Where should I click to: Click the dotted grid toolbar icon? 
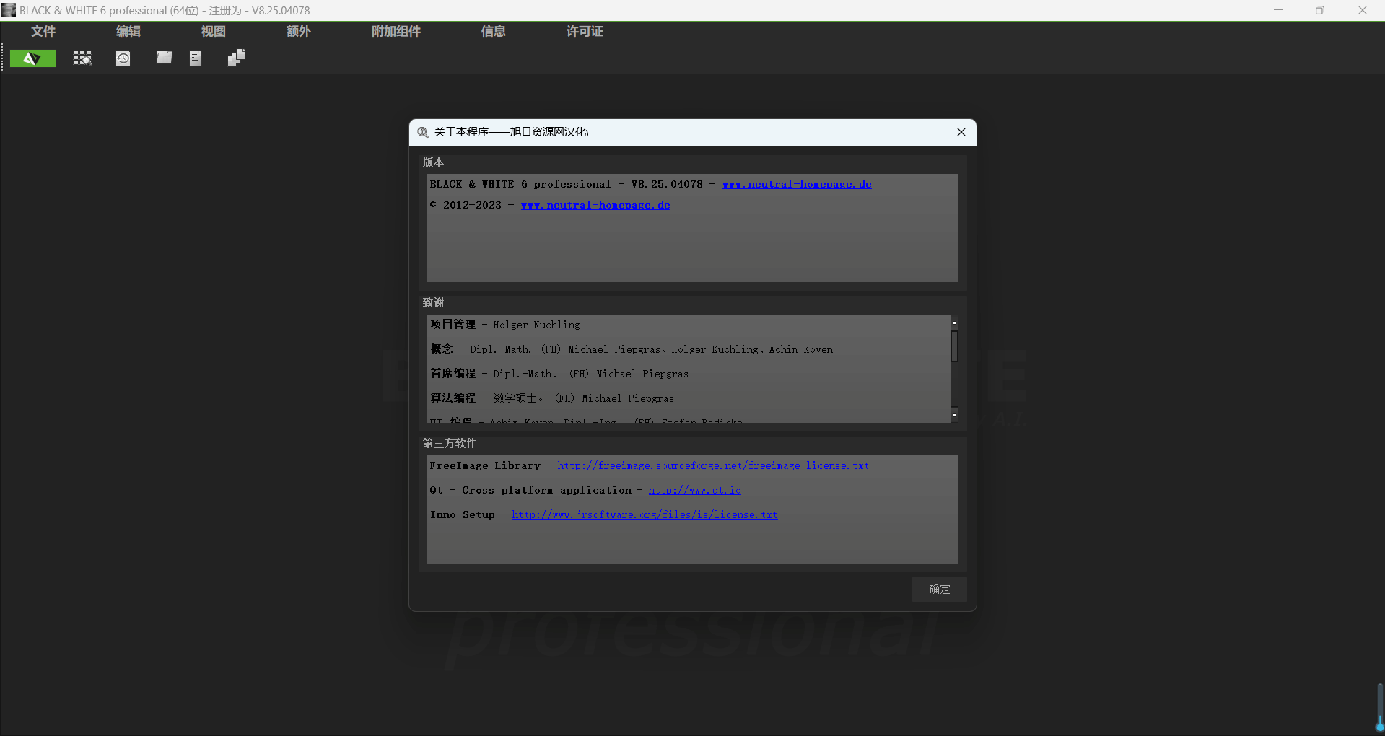83,59
